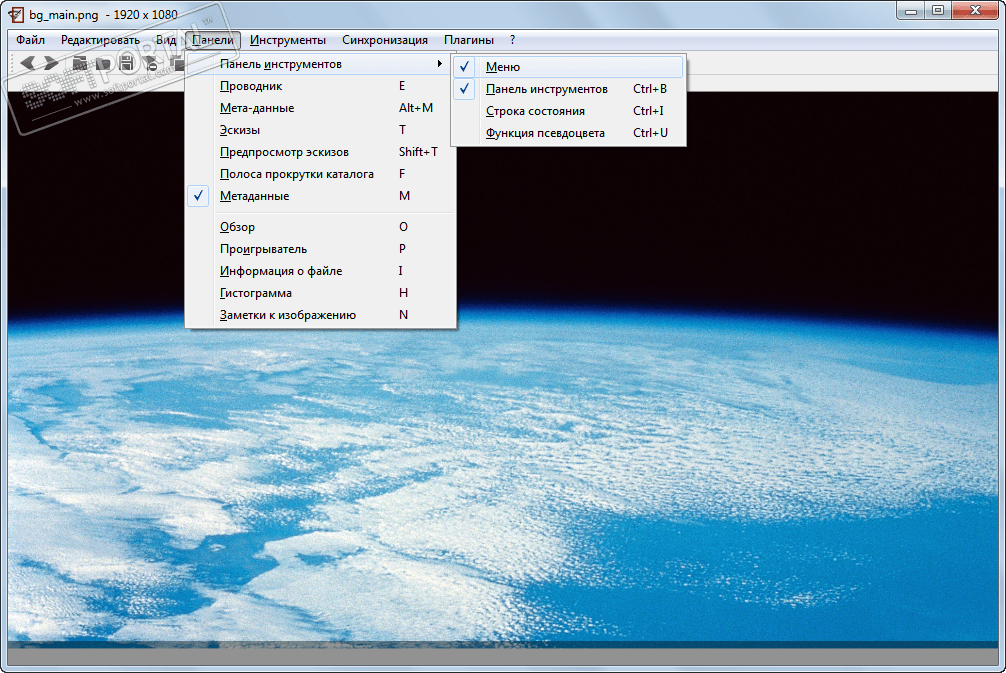Image resolution: width=1006 pixels, height=673 pixels.
Task: Uncheck the Метаданные panel
Action: 321,196
